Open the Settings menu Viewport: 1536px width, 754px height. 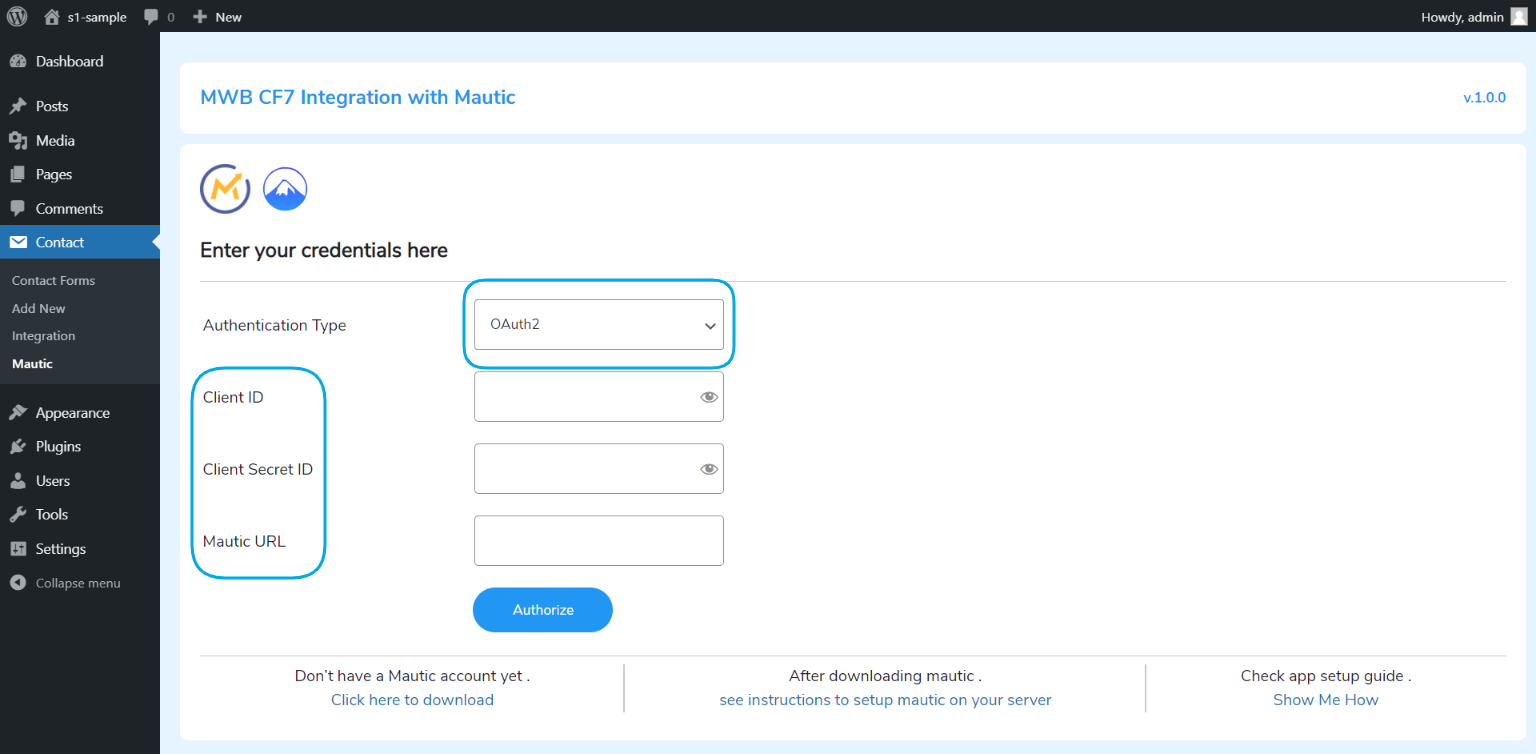[x=80, y=548]
